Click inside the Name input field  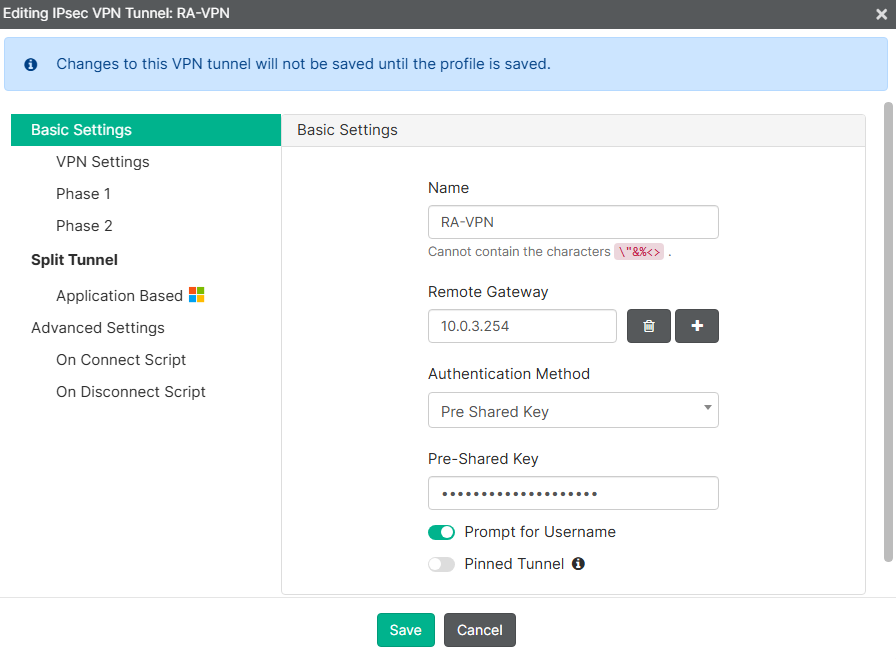click(573, 221)
